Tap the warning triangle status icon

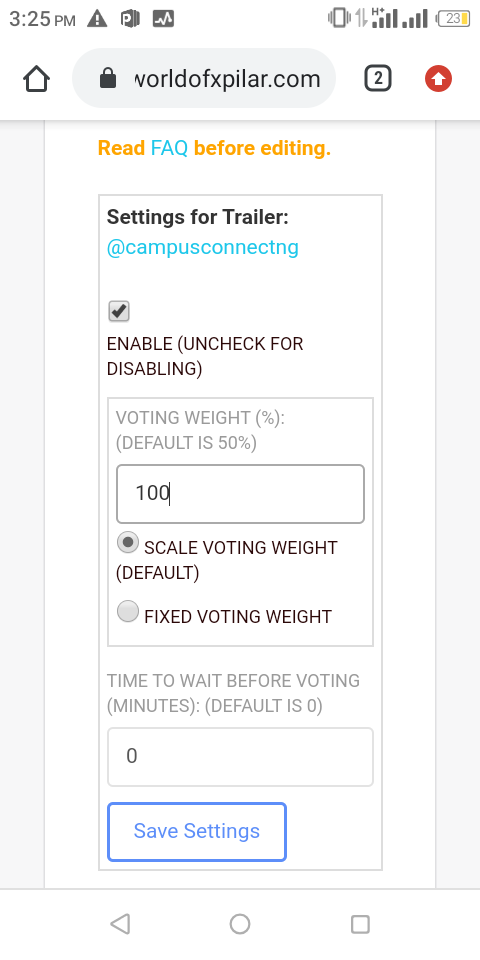[97, 19]
